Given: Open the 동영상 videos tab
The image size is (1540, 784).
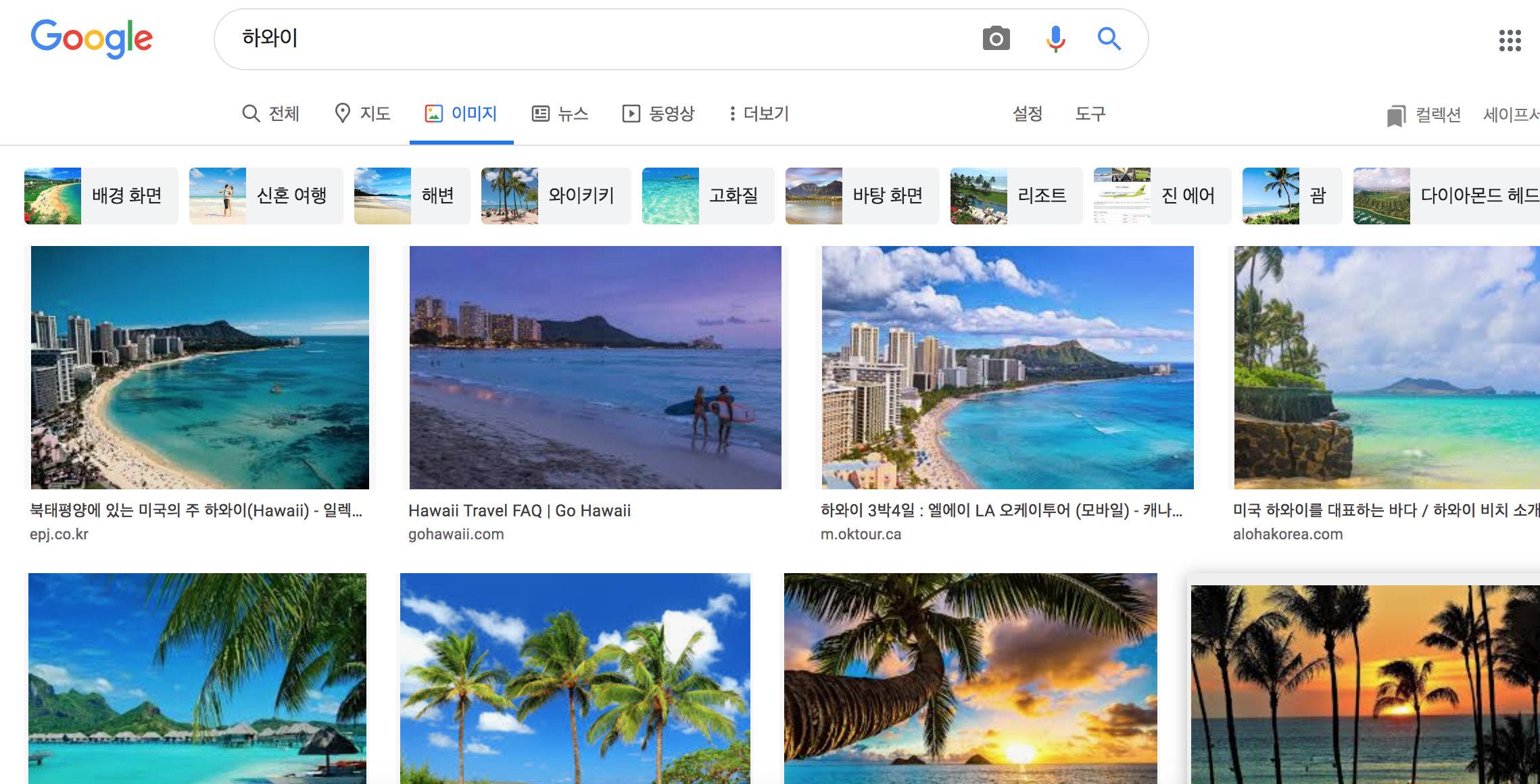Looking at the screenshot, I should pos(658,114).
